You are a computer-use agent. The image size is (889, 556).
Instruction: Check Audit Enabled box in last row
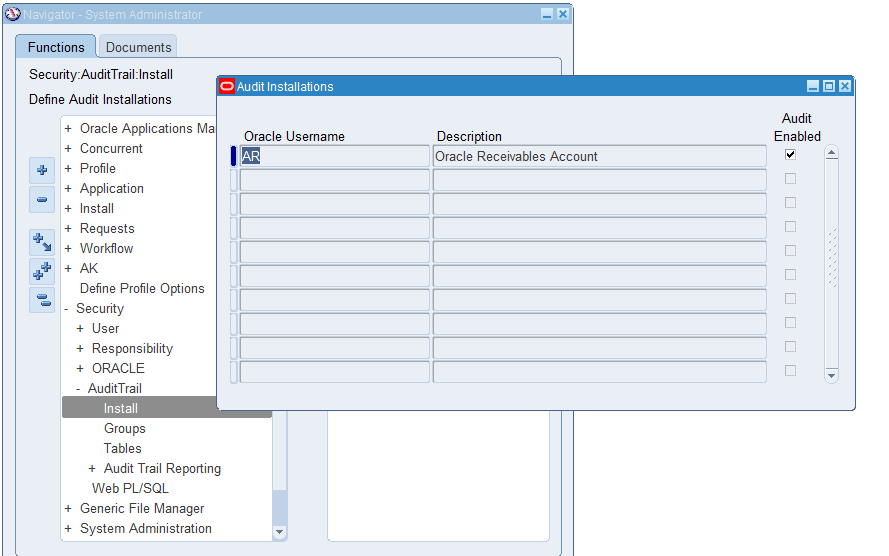[x=790, y=370]
